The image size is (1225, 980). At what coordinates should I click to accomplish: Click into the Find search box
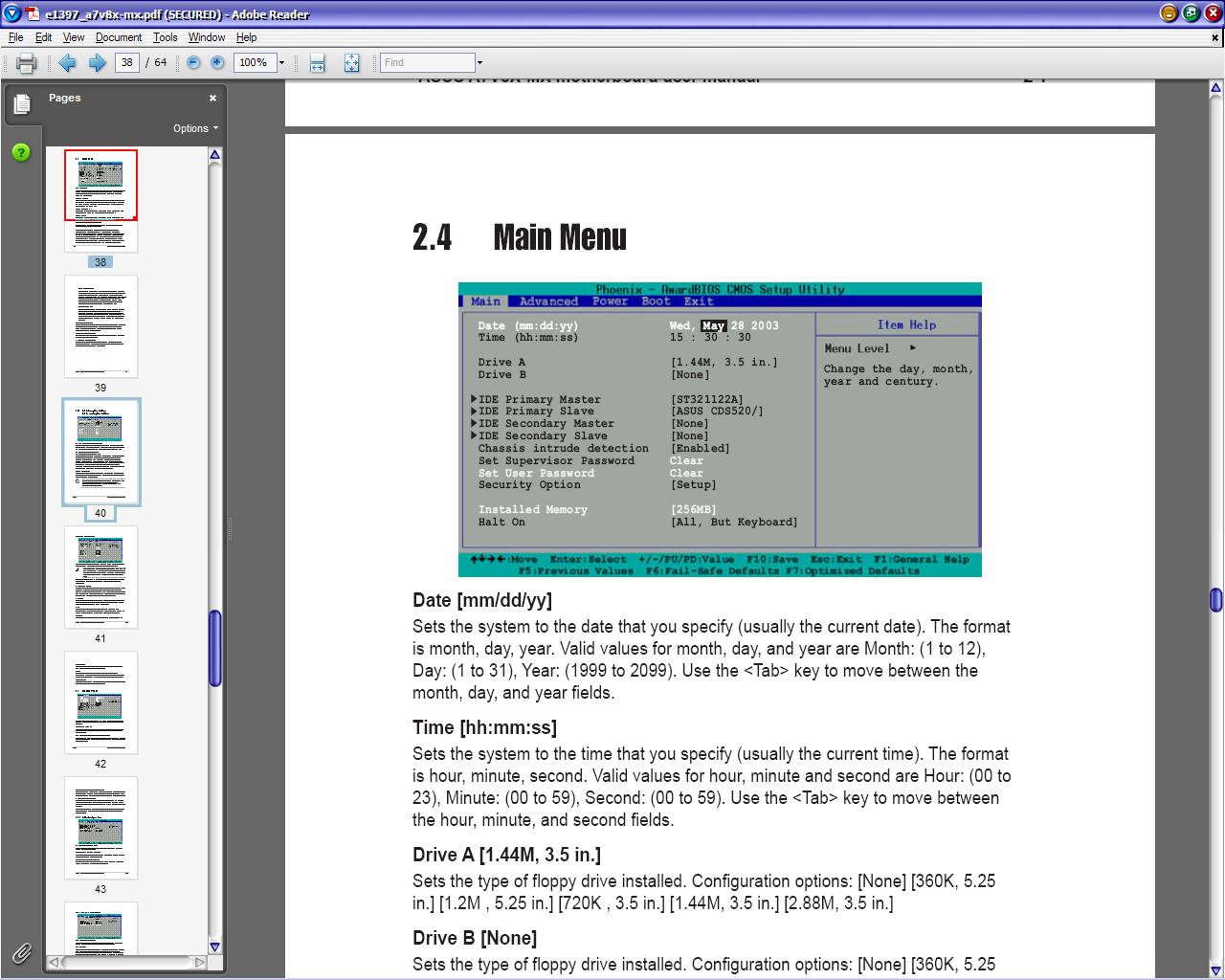click(427, 62)
